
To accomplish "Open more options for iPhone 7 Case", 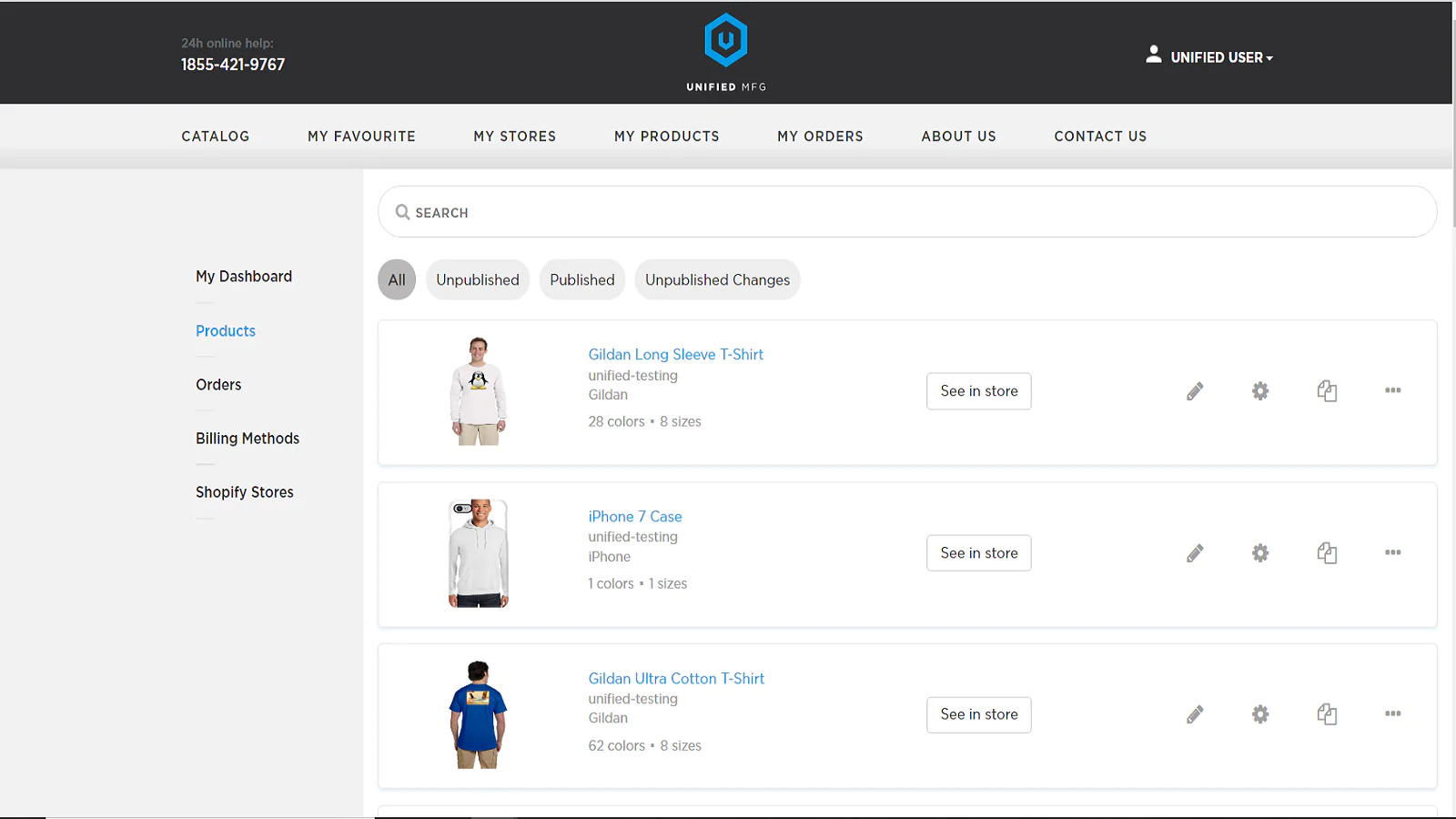I will click(x=1392, y=552).
